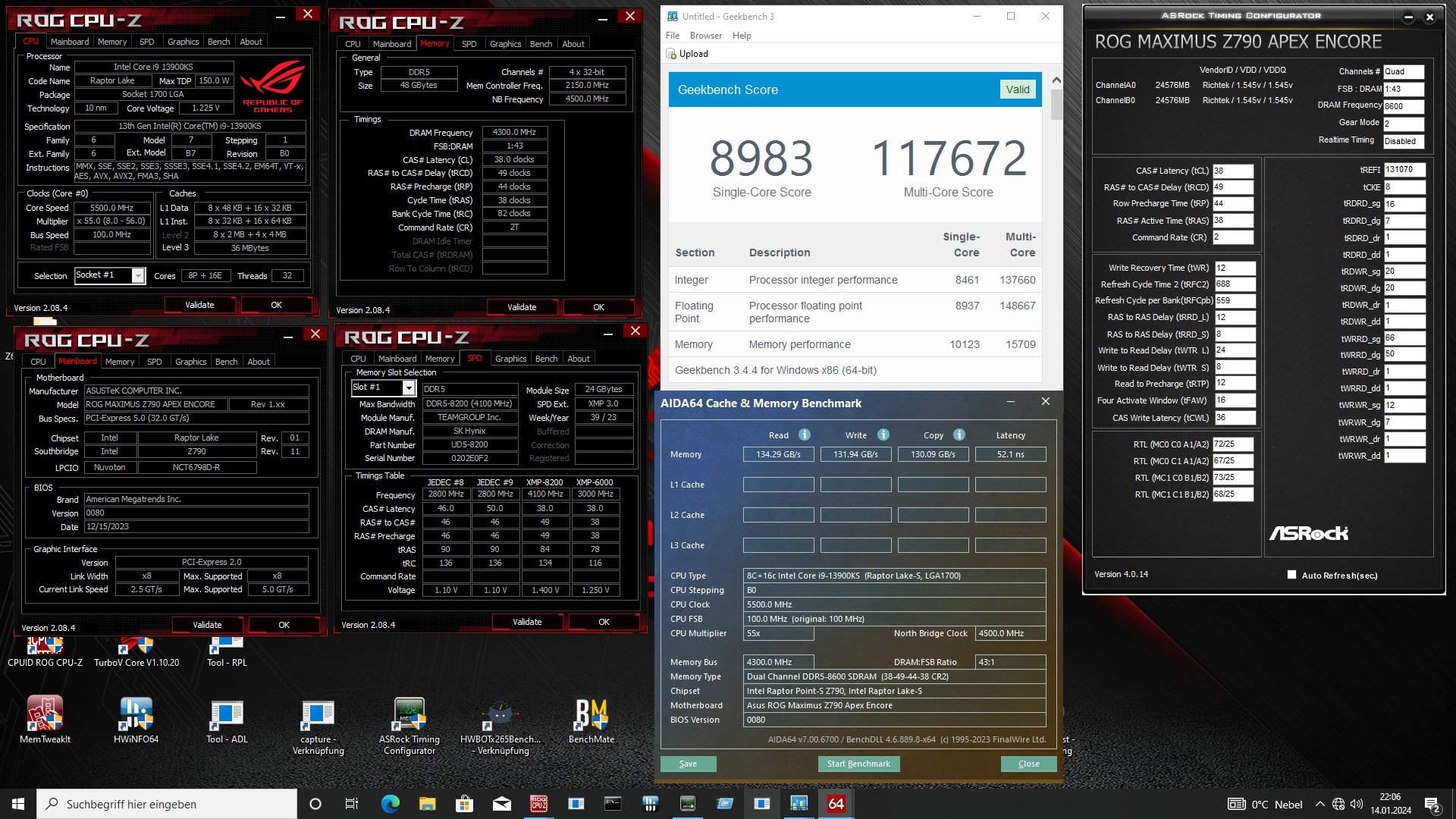Click the Read info icon in AIDA64
This screenshot has width=1456, height=819.
pyautogui.click(x=805, y=435)
